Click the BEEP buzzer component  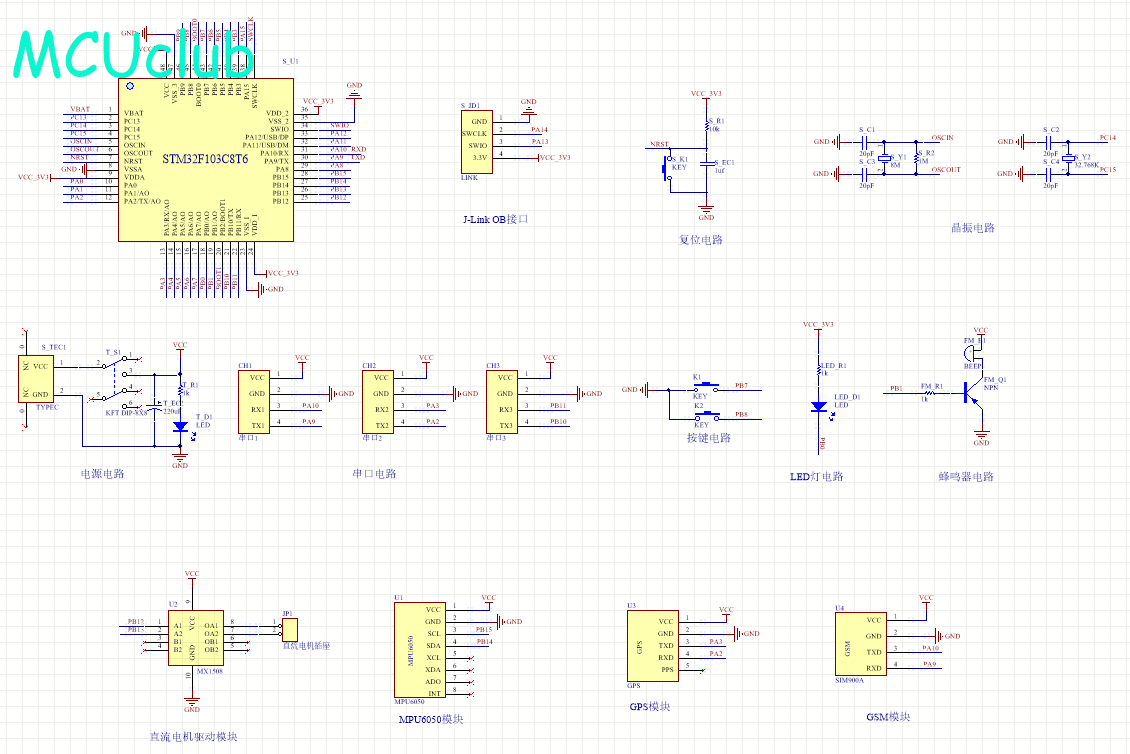971,353
